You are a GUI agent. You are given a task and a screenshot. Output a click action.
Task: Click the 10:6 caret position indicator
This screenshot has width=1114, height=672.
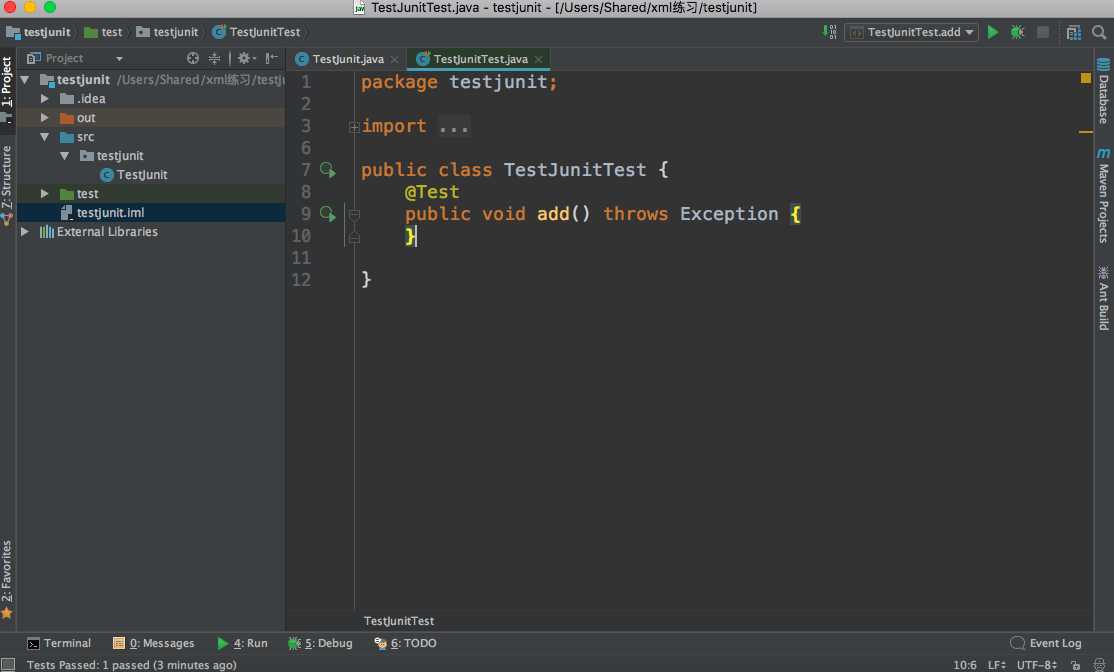point(964,665)
